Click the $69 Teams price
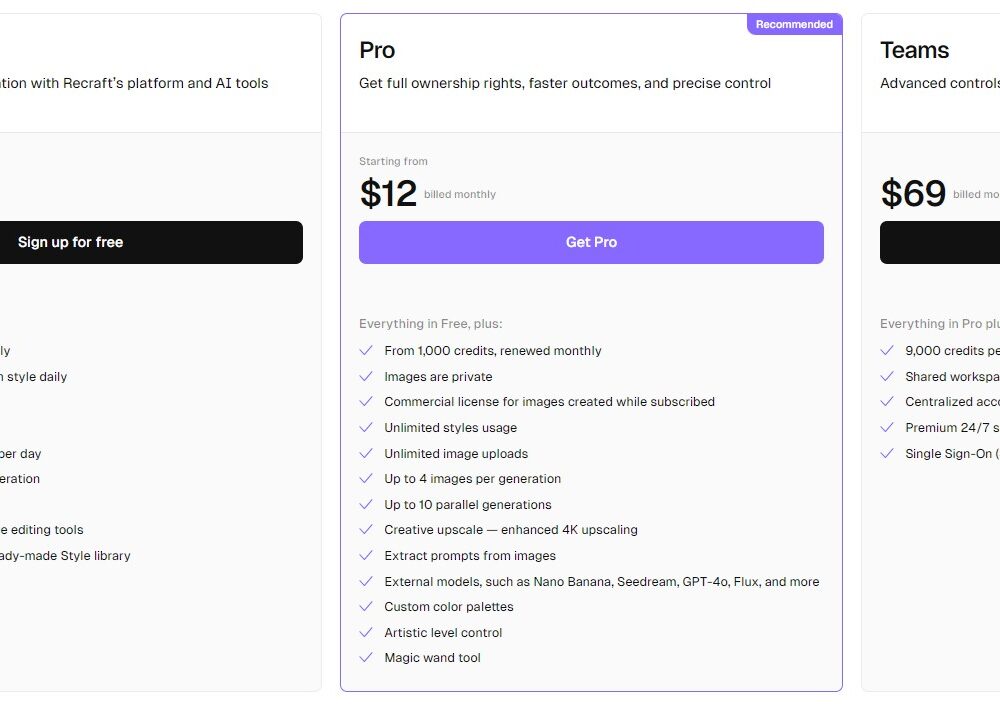1000x704 pixels. [913, 193]
